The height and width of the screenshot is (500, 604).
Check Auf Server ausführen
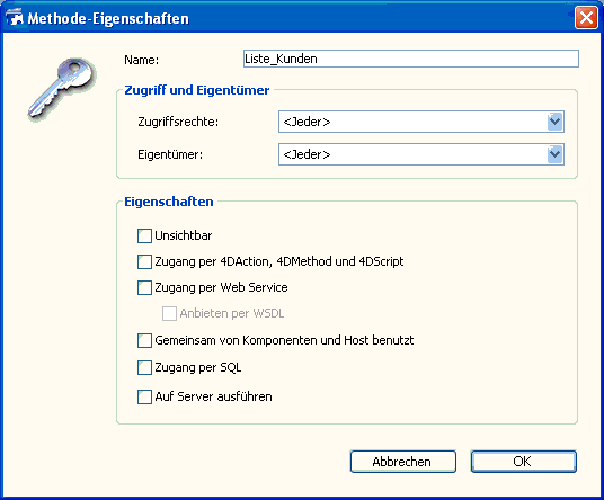click(x=144, y=397)
